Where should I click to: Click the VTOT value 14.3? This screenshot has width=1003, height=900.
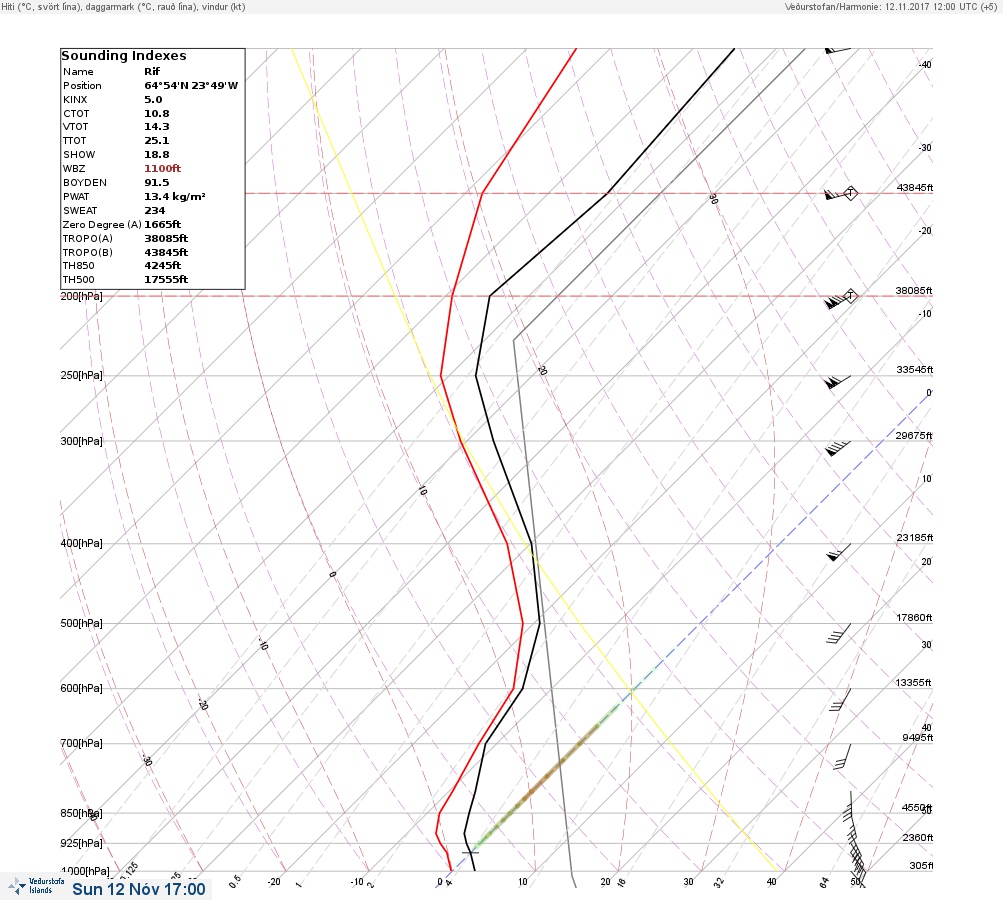pos(157,127)
